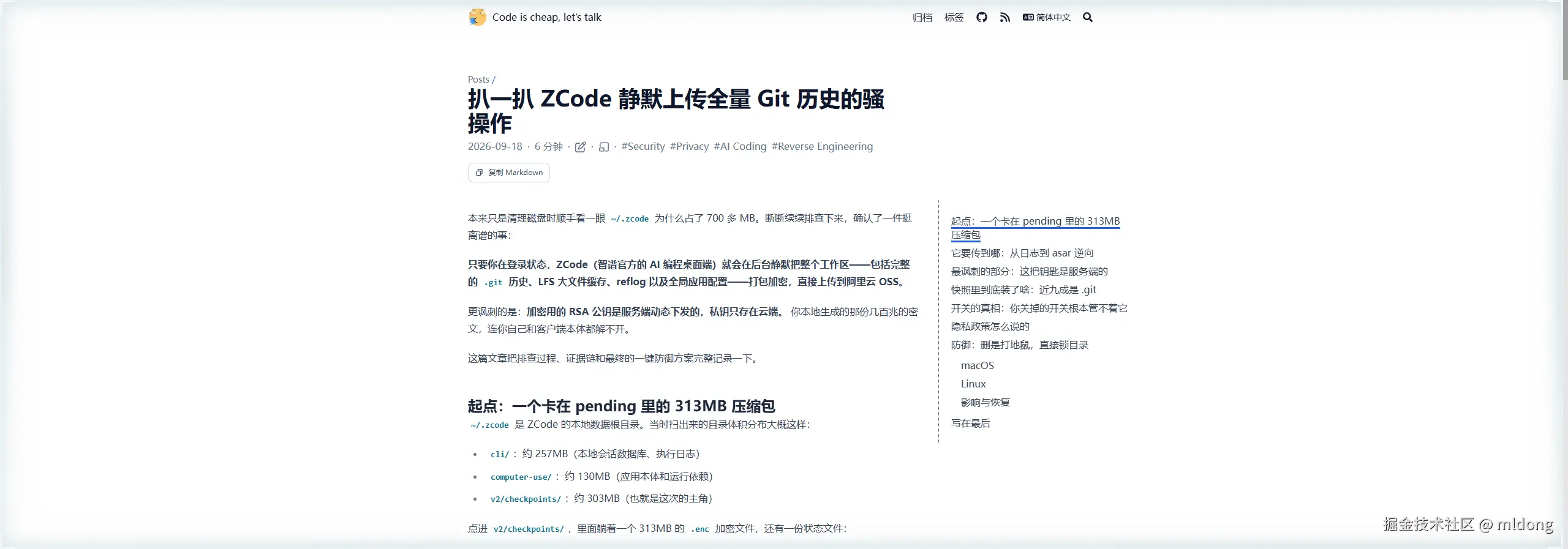Jump to 隐私政策怎么说的 section
Screen dimensions: 1568x549
click(x=990, y=326)
